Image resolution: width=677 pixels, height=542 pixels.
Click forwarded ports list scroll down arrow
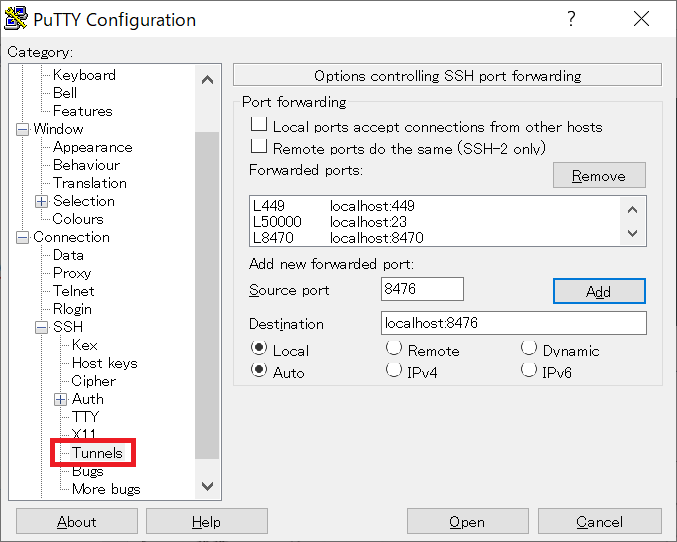[633, 233]
